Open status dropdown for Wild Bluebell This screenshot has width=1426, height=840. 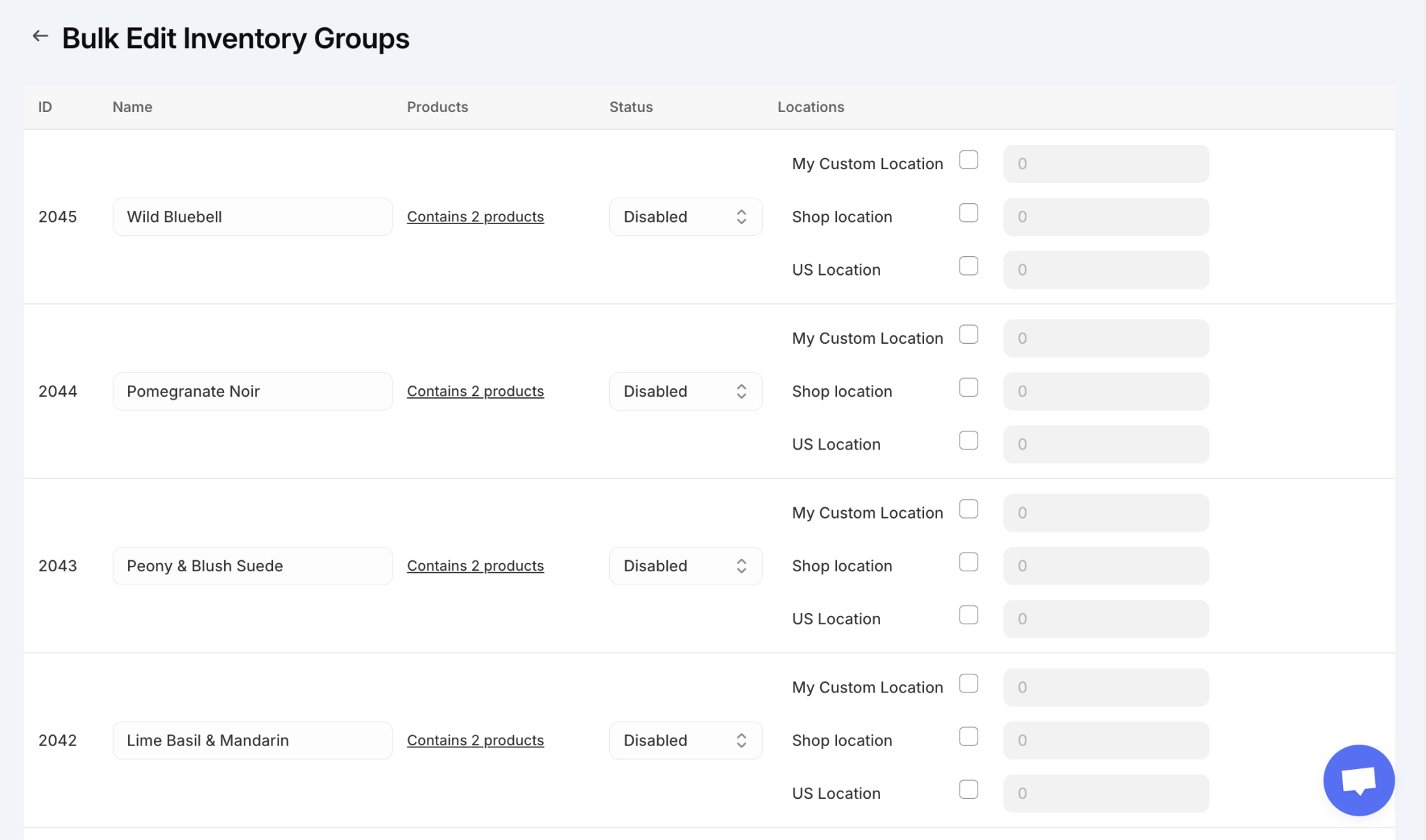click(686, 217)
